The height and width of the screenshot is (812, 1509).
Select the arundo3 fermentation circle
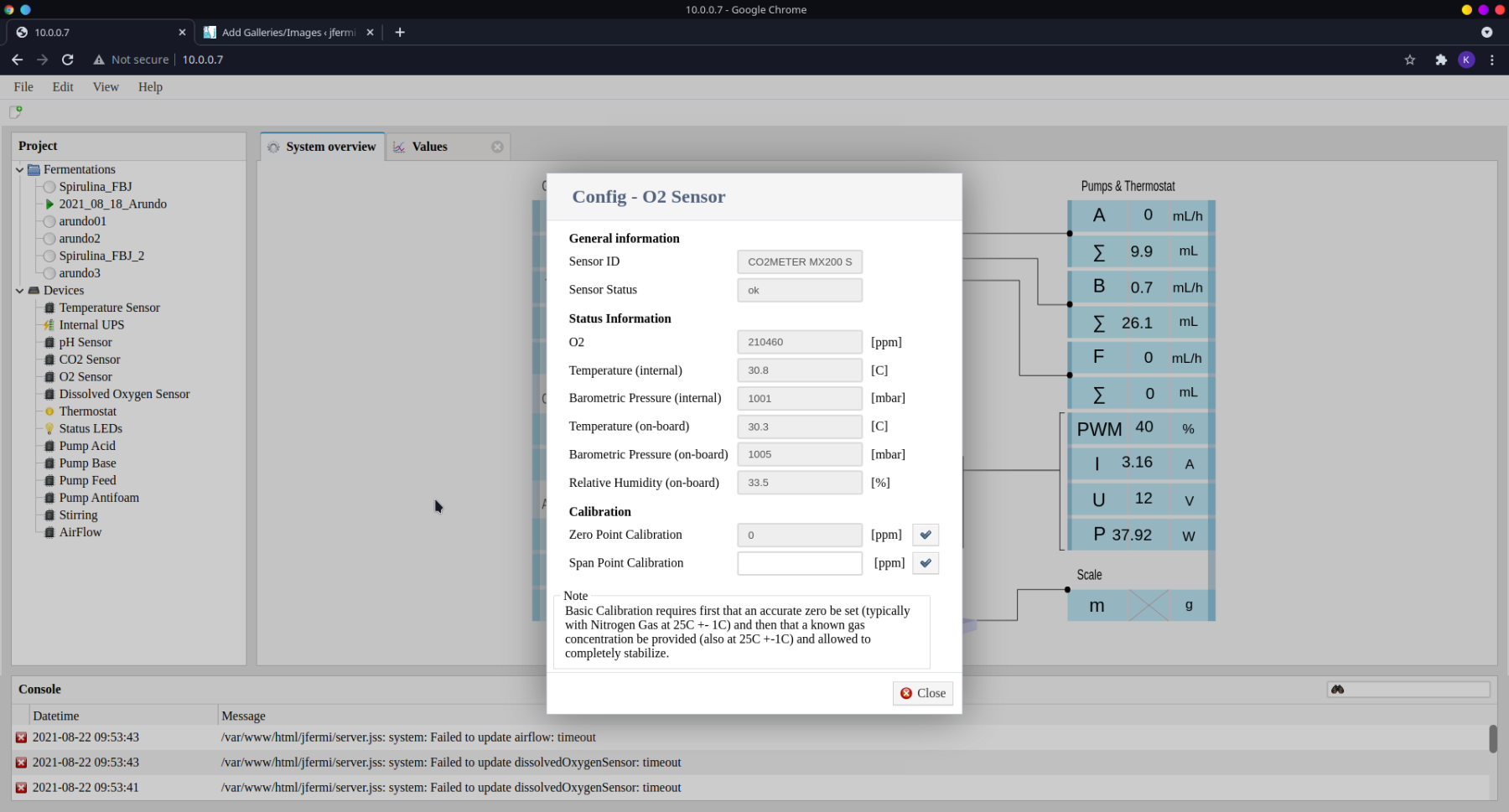[x=49, y=273]
